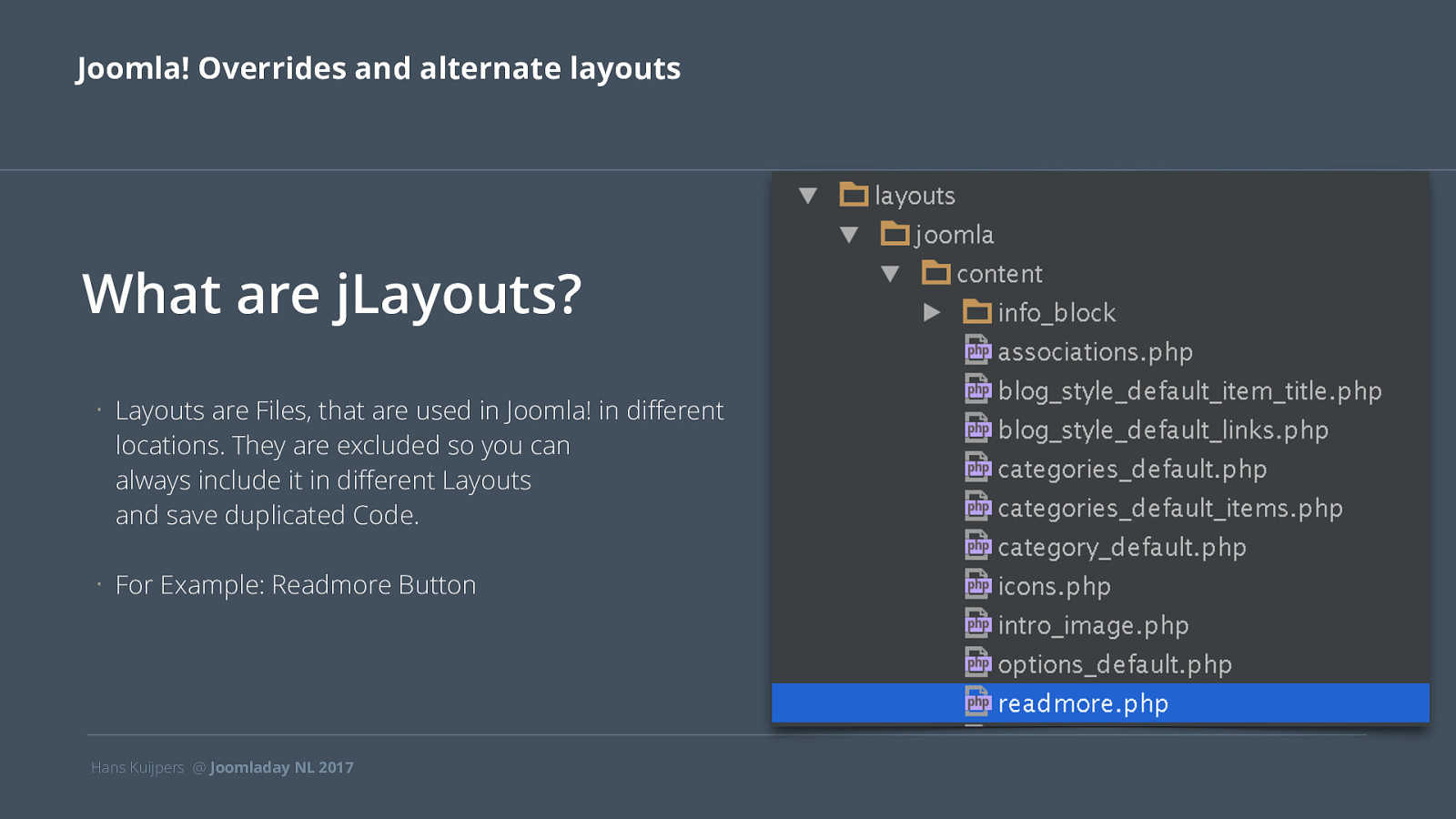This screenshot has width=1456, height=819.
Task: Select categories_default.php file
Action: point(1132,470)
